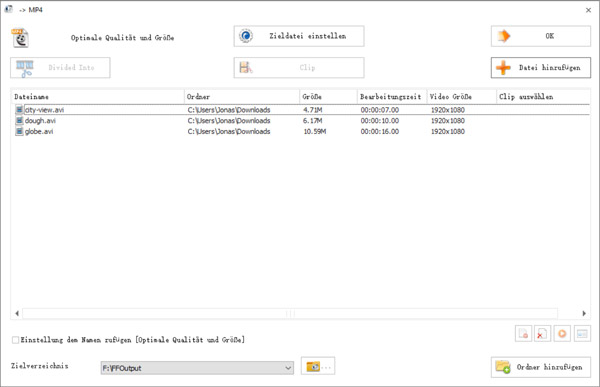Sort by Ordner column header
This screenshot has width=600, height=387.
point(242,97)
